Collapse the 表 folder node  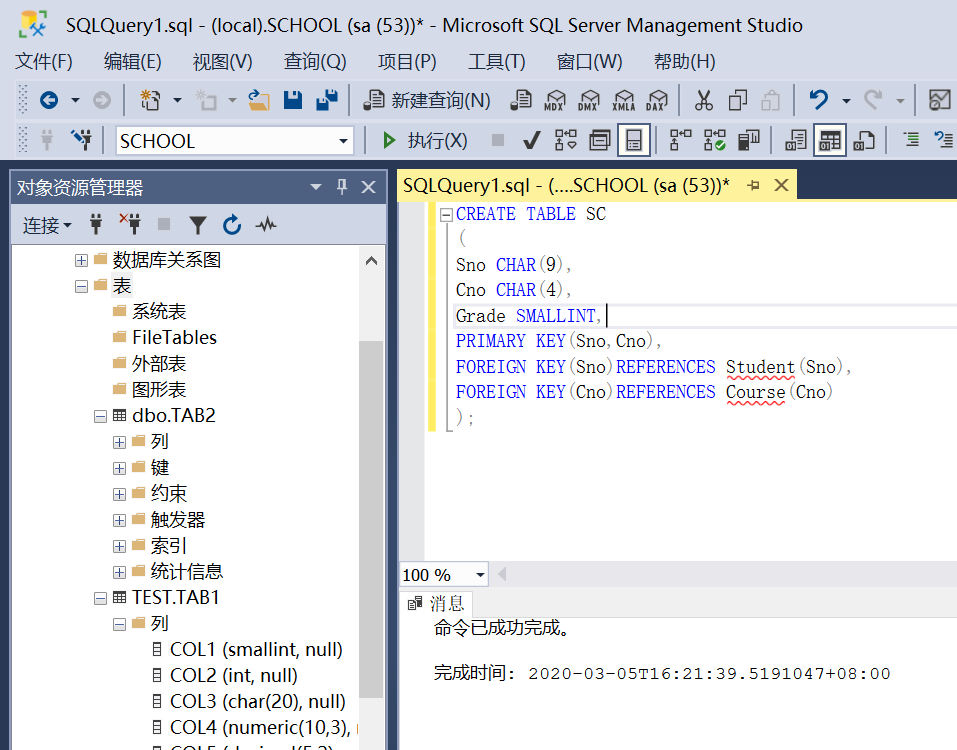click(81, 286)
